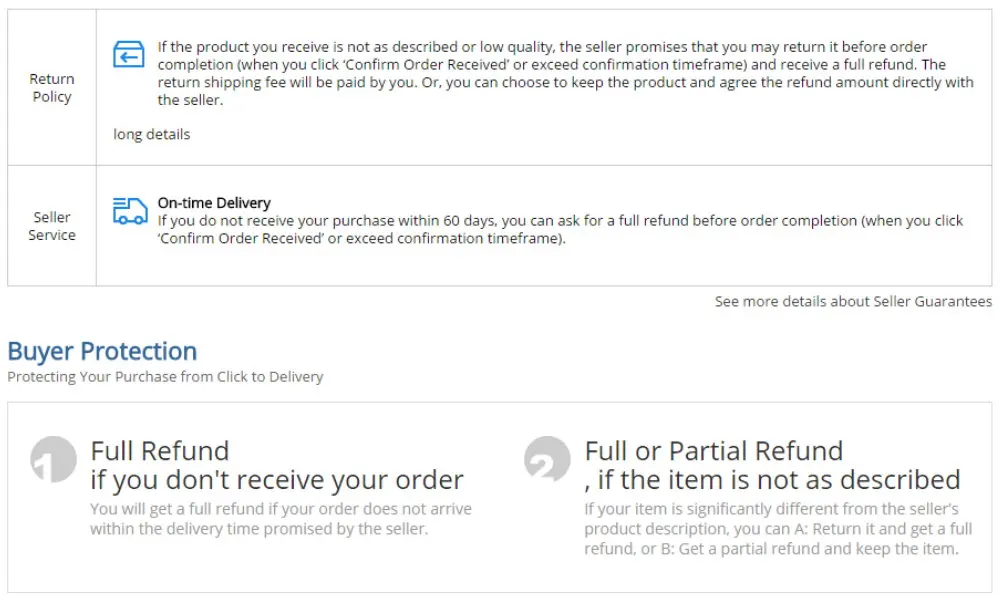Image resolution: width=1000 pixels, height=600 pixels.
Task: Click the partial refund options description
Action: [778, 529]
